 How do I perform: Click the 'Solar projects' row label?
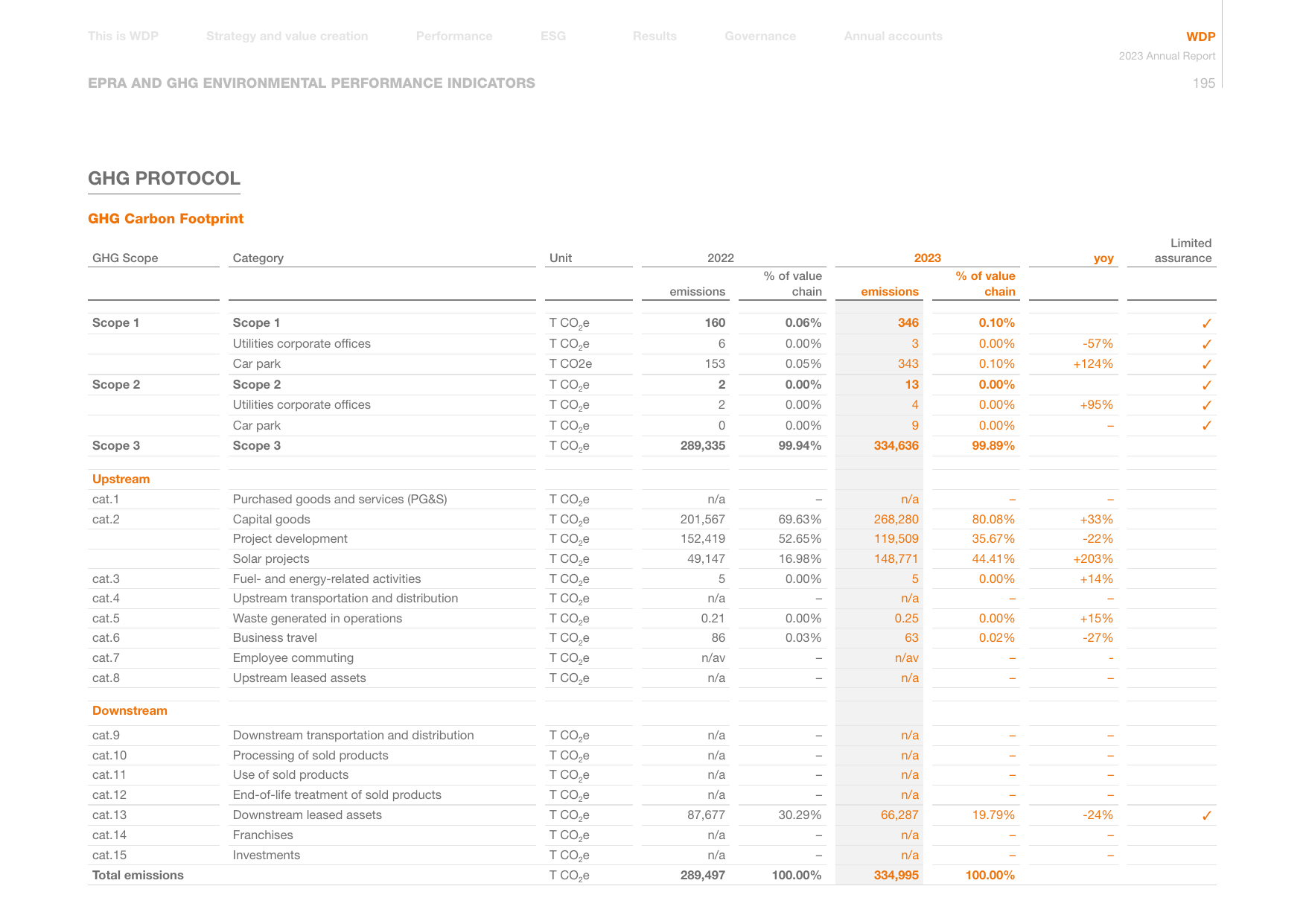tap(270, 558)
